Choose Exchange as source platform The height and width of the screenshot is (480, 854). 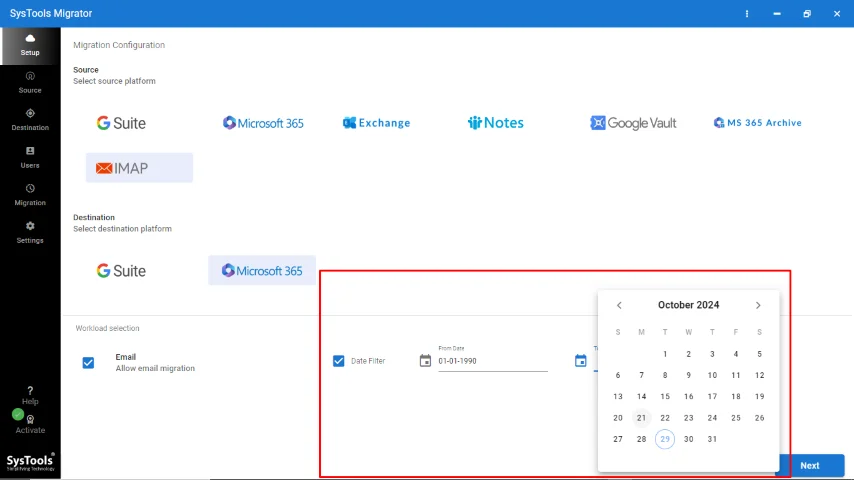[x=376, y=123]
